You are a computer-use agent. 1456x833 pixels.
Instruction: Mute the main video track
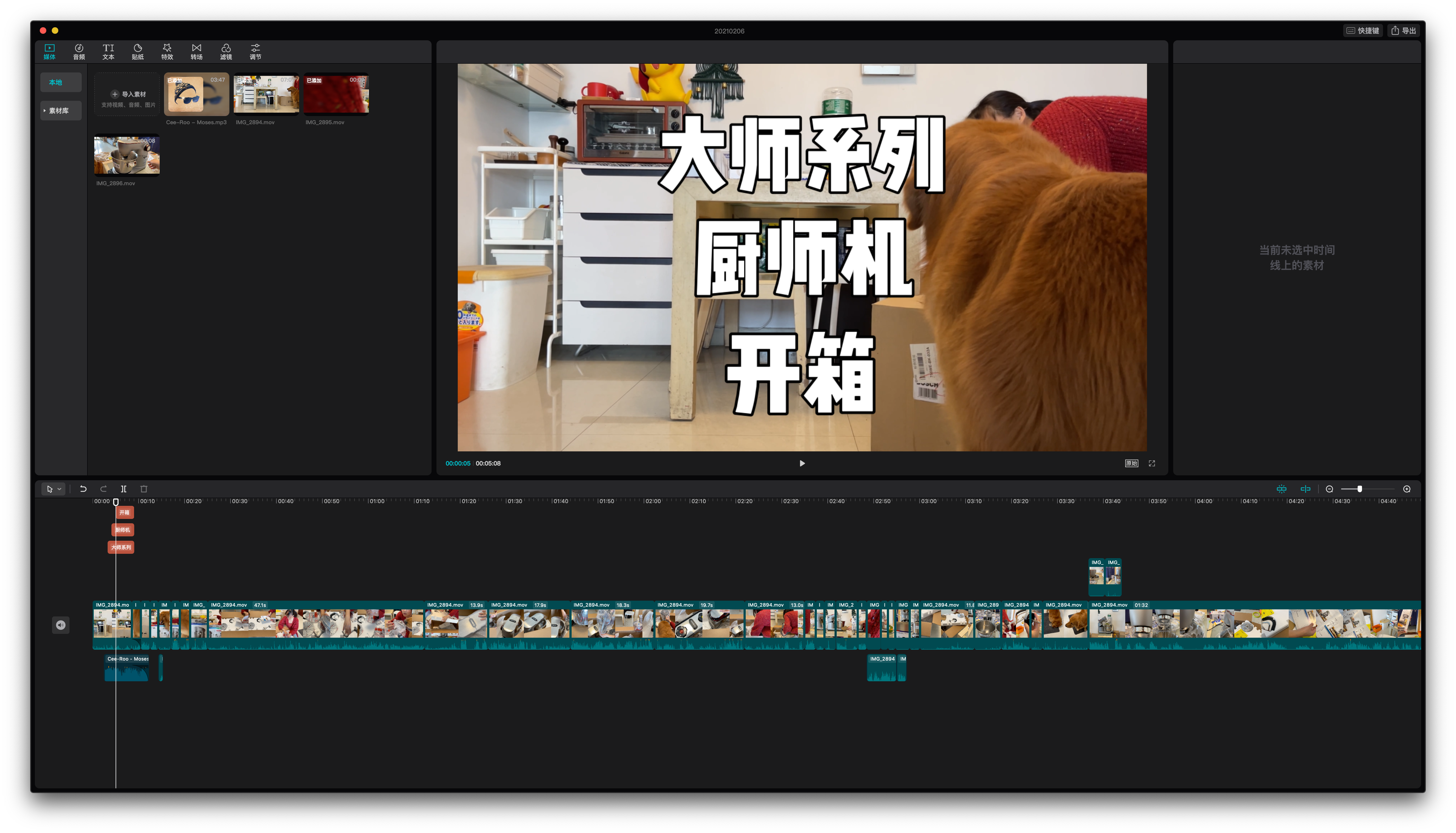pos(61,625)
